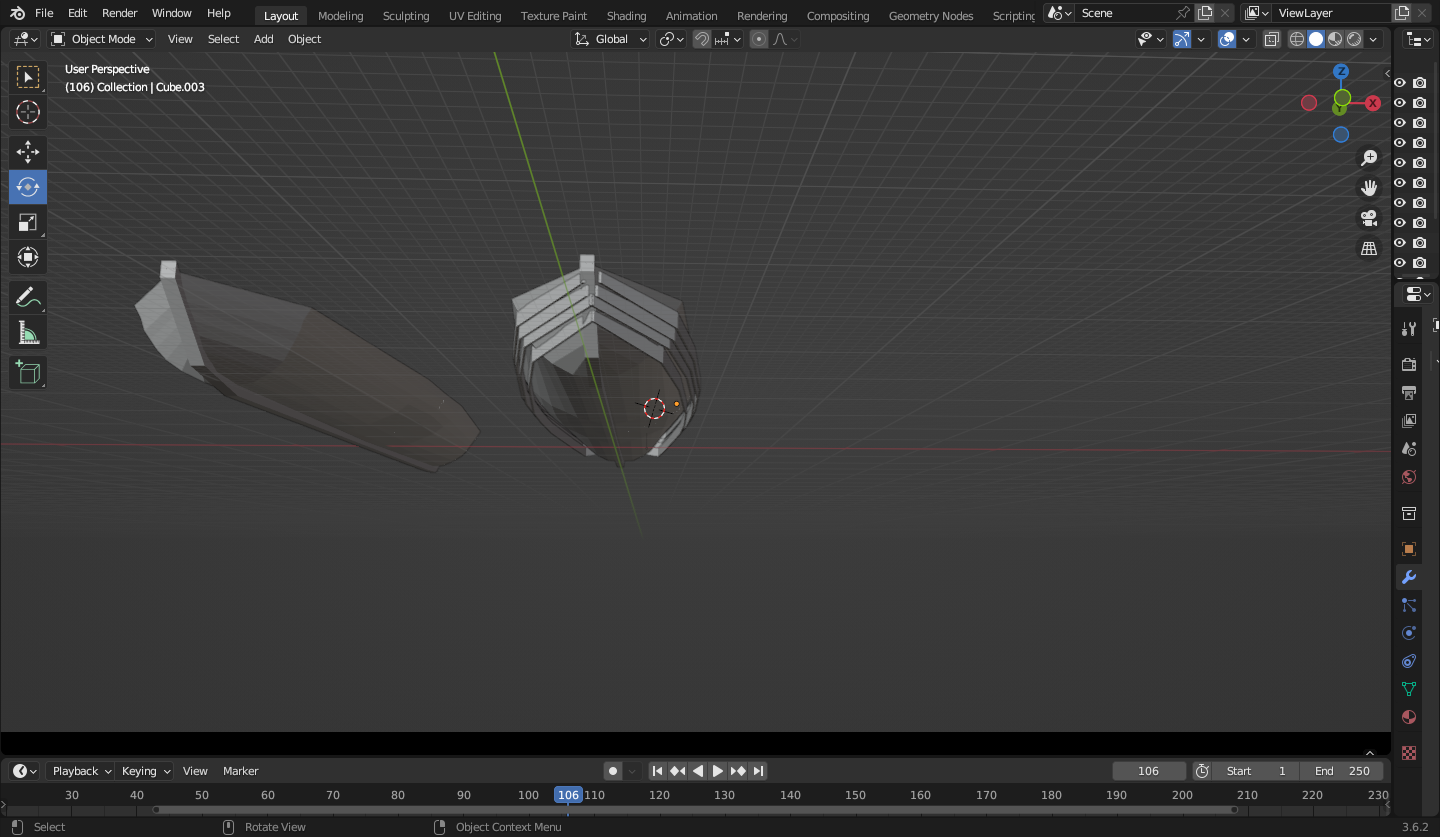Open the Render menu
The height and width of the screenshot is (837, 1440).
tap(120, 13)
